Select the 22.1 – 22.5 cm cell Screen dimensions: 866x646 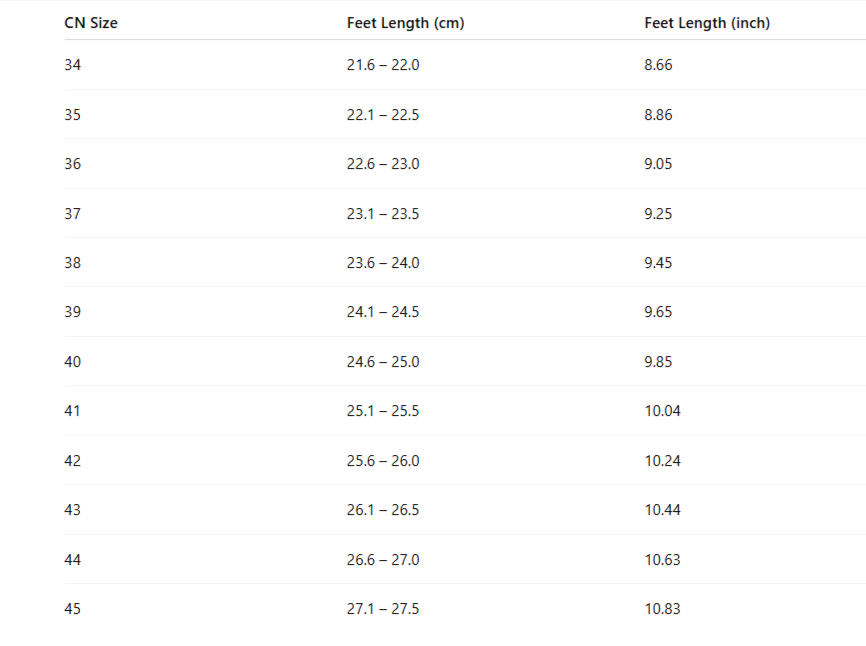coord(383,115)
